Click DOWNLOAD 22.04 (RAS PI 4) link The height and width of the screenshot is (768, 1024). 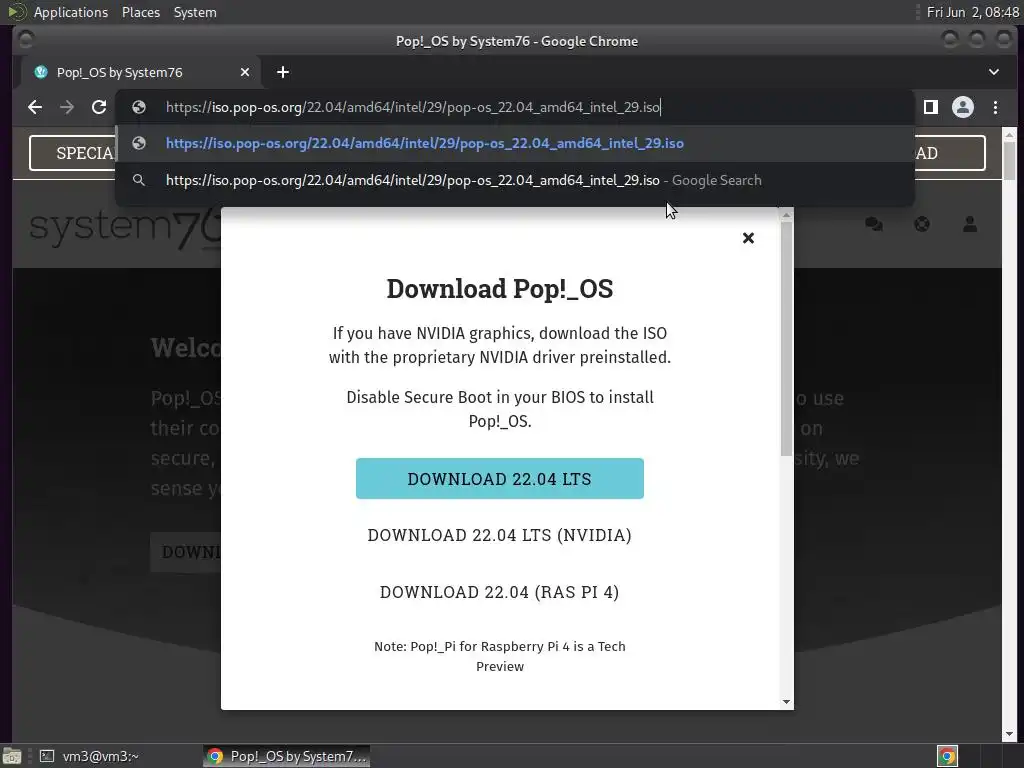[500, 592]
